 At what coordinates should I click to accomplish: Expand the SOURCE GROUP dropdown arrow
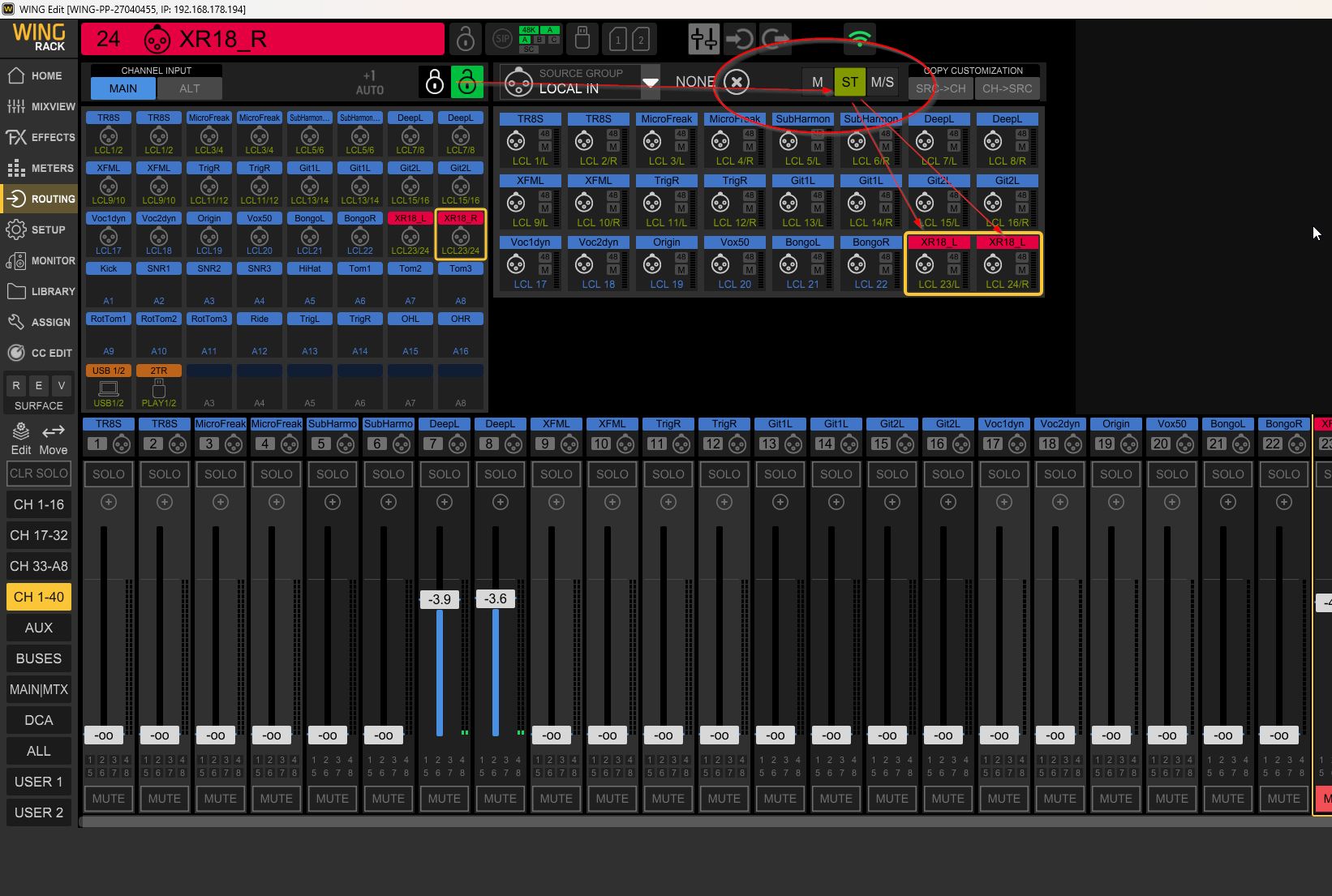coord(651,82)
